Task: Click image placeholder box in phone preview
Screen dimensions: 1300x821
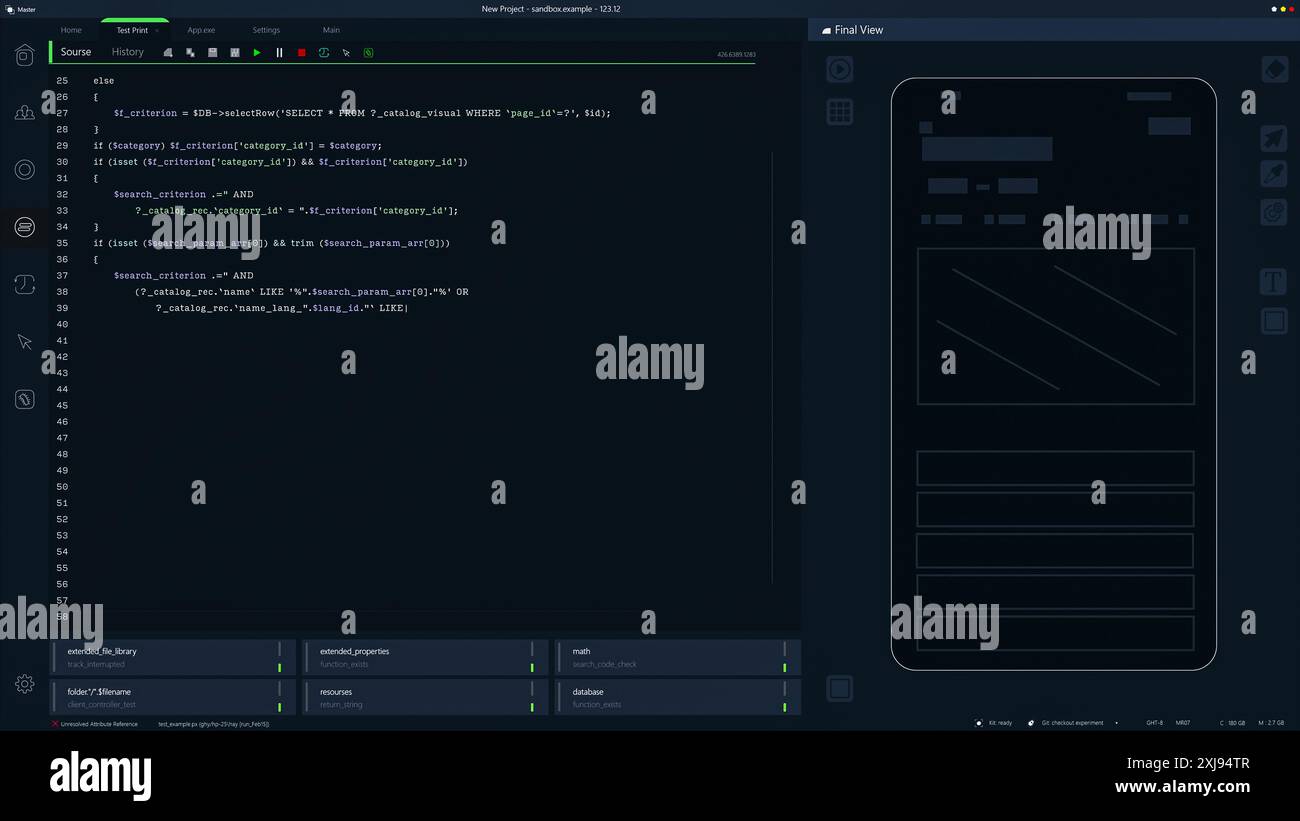Action: pyautogui.click(x=1056, y=326)
